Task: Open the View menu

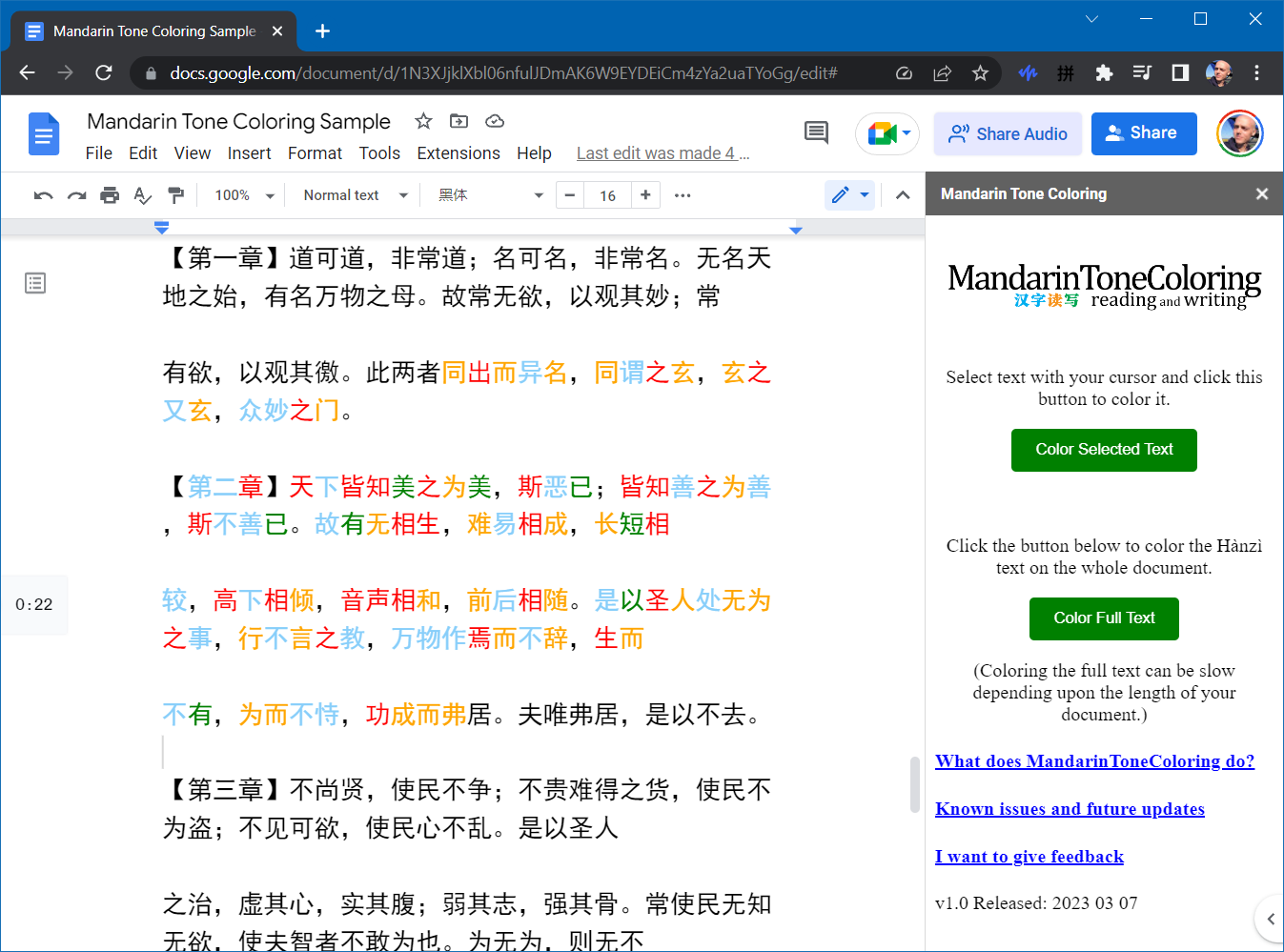Action: click(193, 153)
